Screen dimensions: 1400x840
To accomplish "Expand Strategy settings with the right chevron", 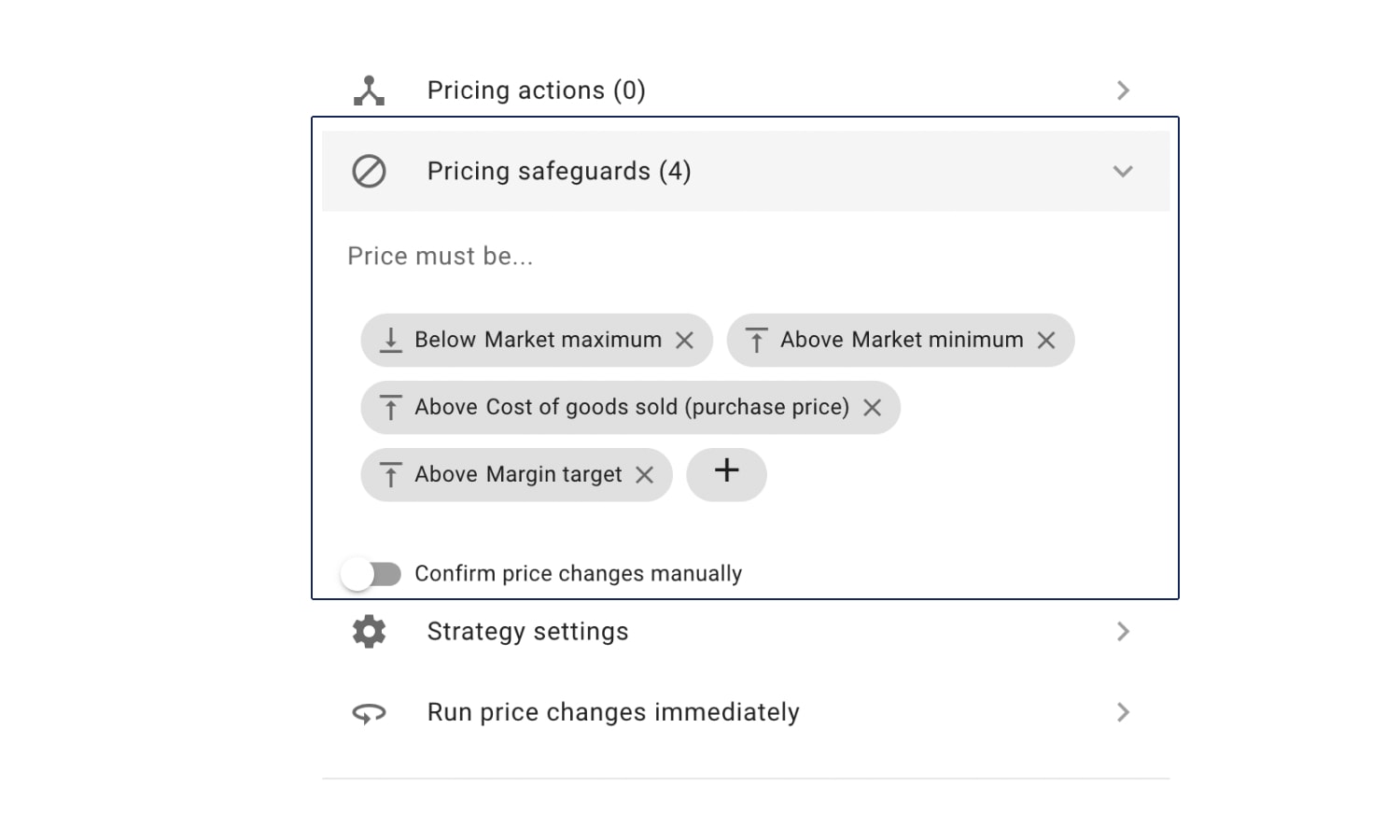I will pos(1123,632).
